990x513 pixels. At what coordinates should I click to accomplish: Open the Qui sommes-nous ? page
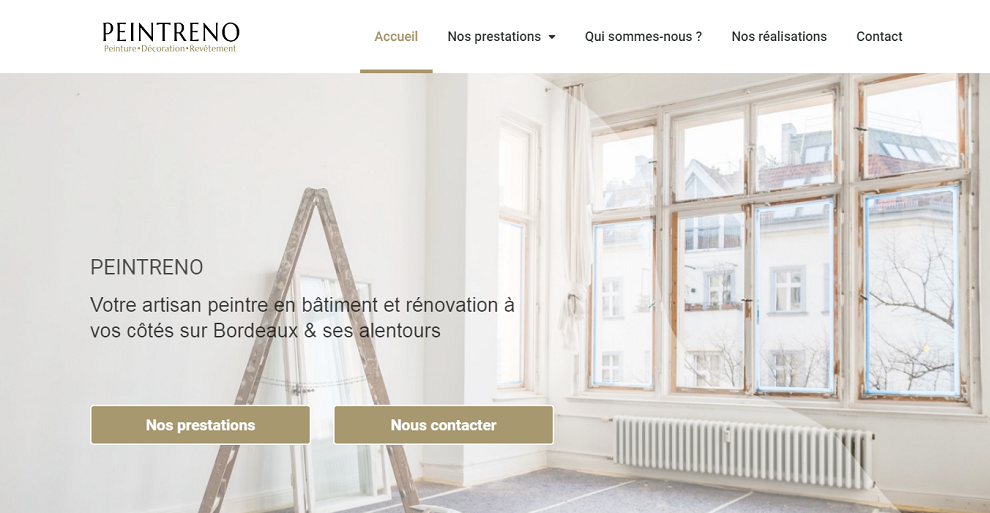pyautogui.click(x=643, y=37)
